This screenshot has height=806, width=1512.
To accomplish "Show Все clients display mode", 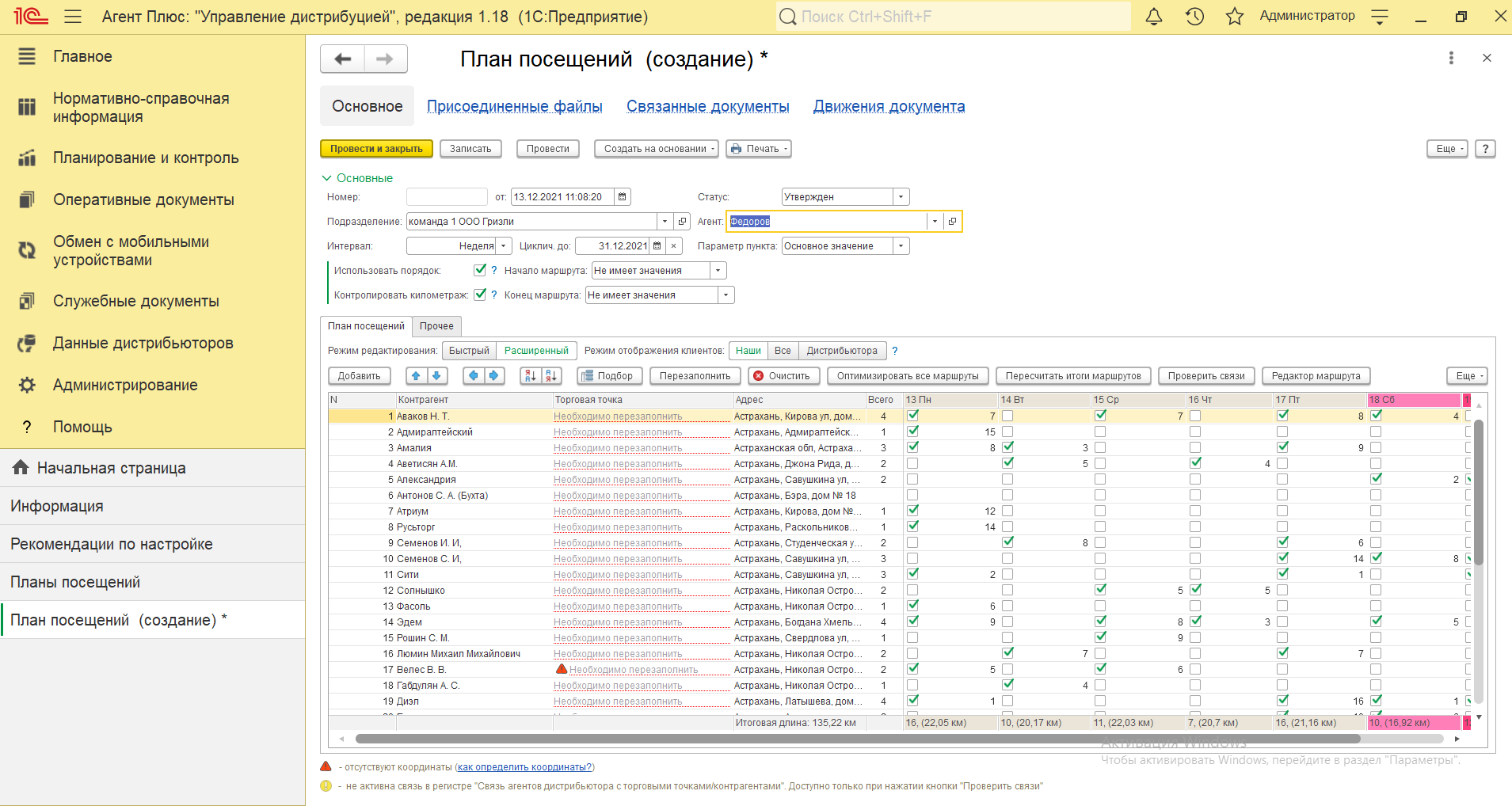I will [783, 351].
